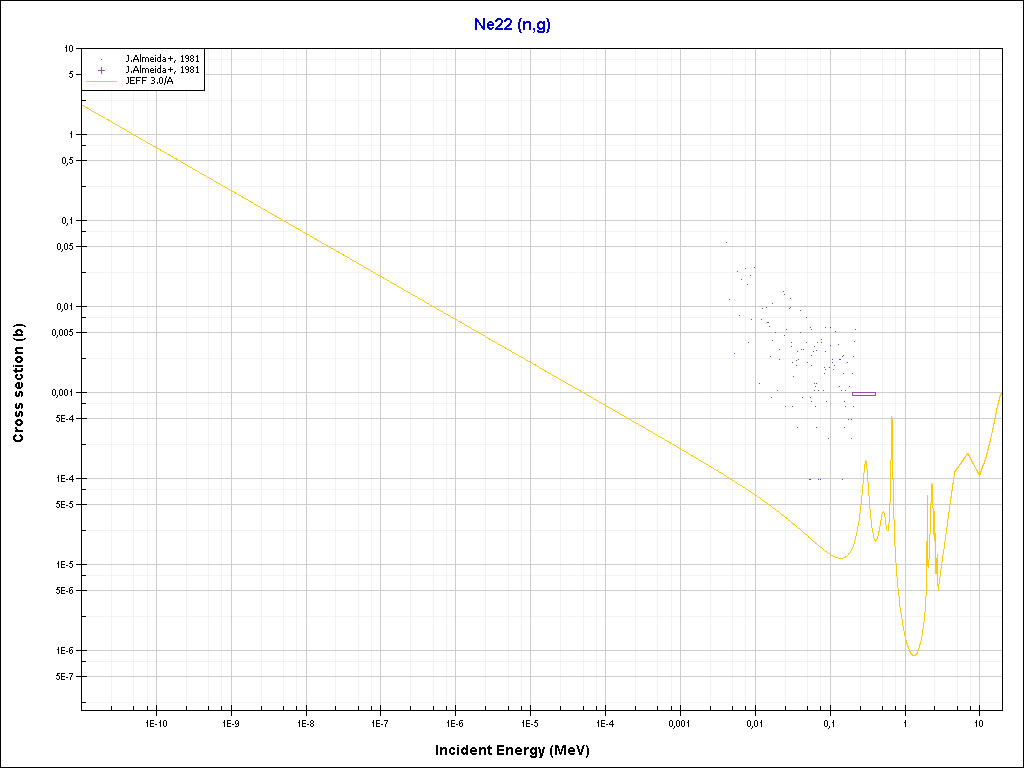The width and height of the screenshot is (1024, 768).
Task: Click the top "10" tick label on the y-axis
Action: 69,48
